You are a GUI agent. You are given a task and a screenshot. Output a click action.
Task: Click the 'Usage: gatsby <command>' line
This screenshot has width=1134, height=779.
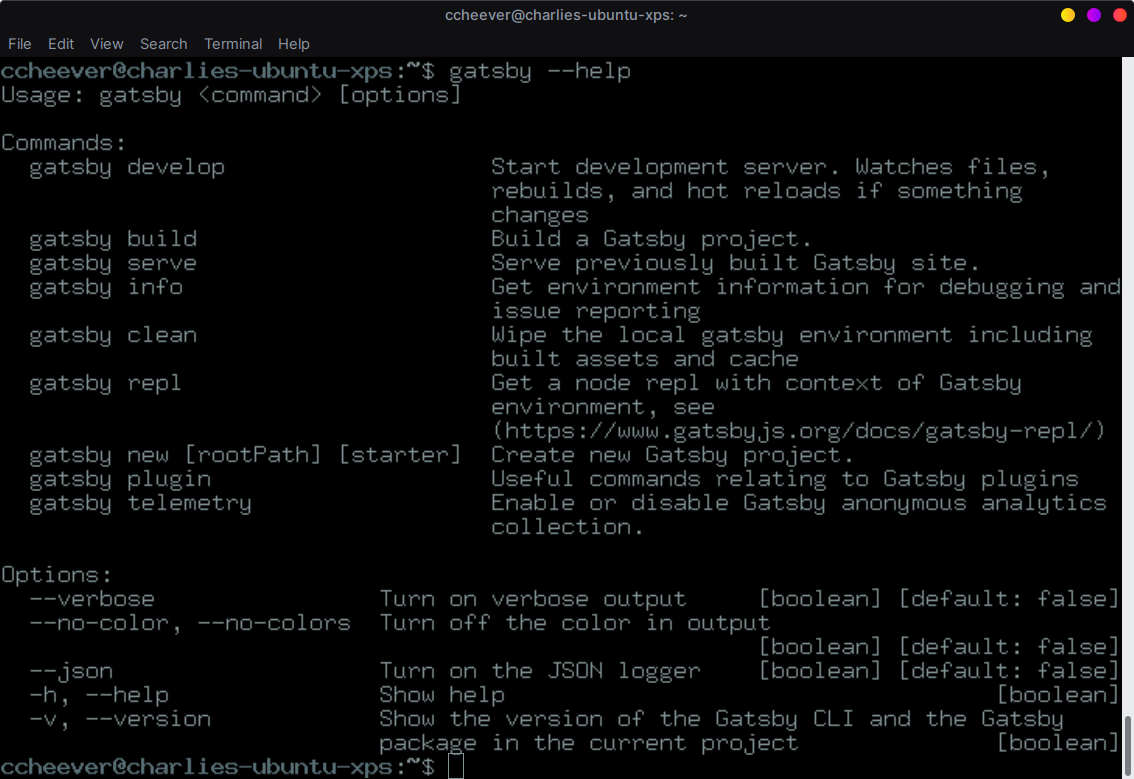pos(230,94)
